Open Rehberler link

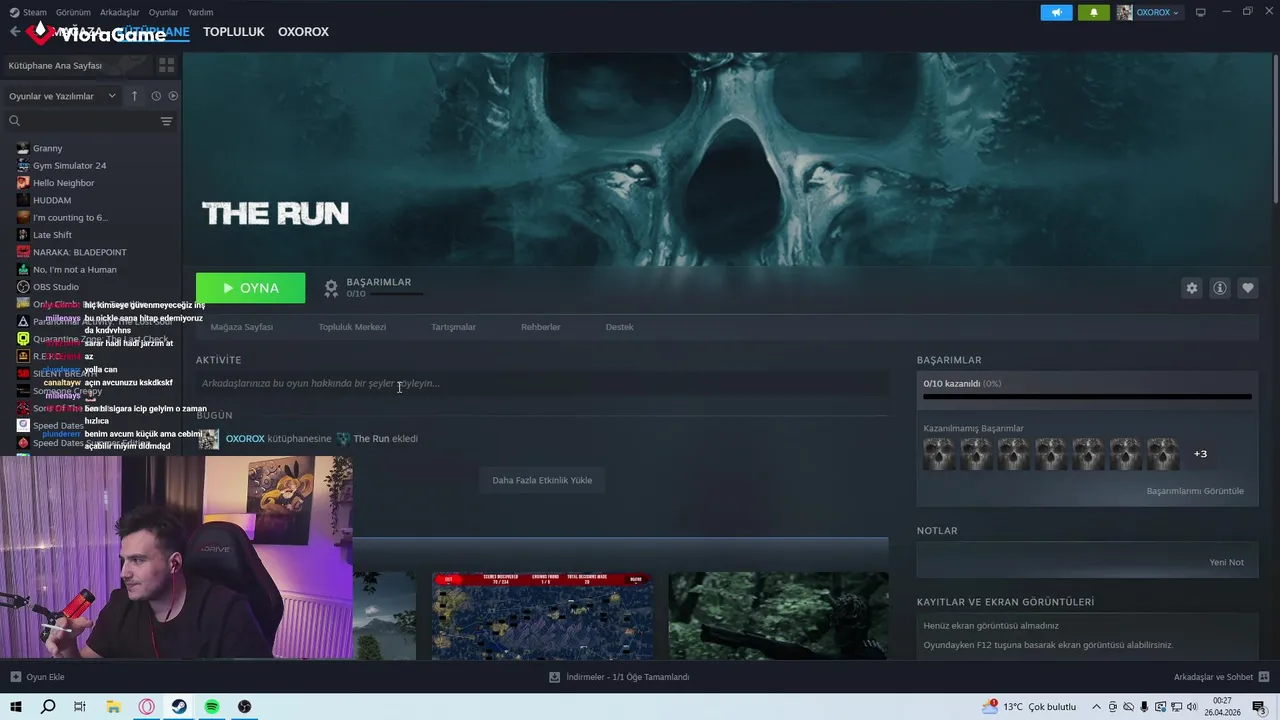click(x=540, y=327)
